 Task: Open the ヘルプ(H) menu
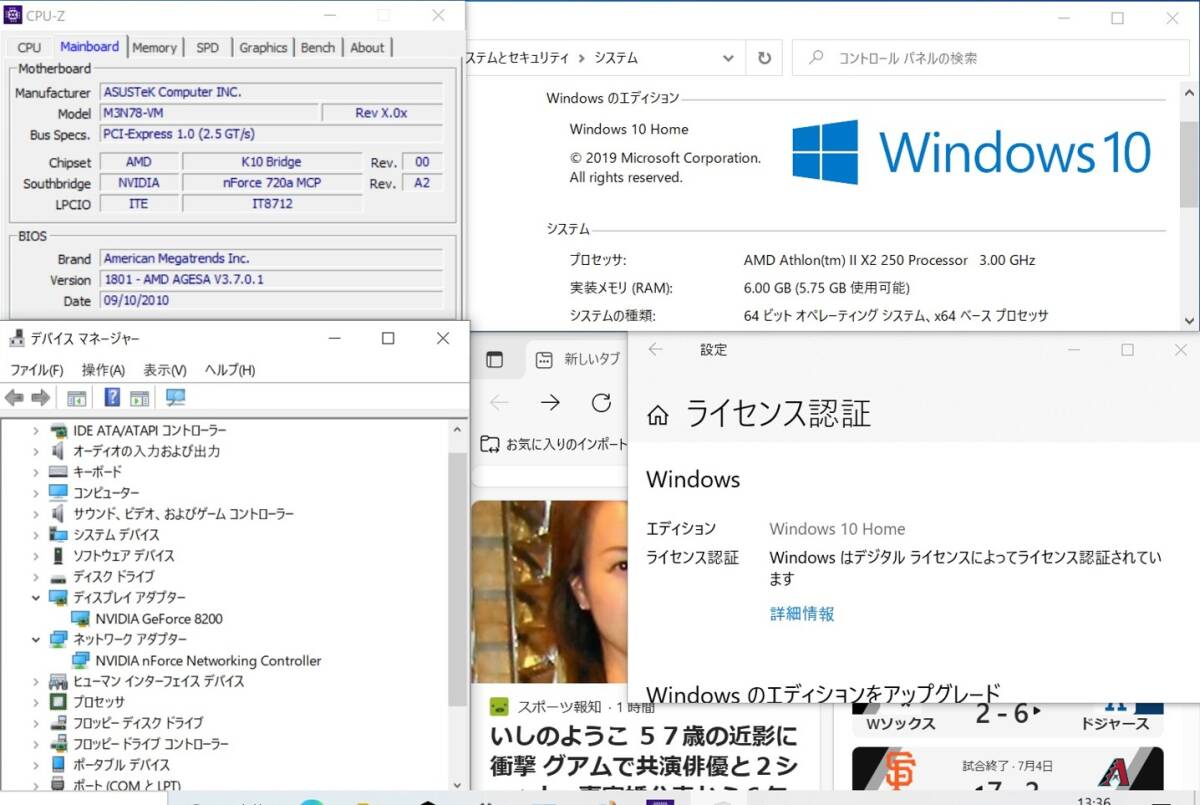coord(230,370)
